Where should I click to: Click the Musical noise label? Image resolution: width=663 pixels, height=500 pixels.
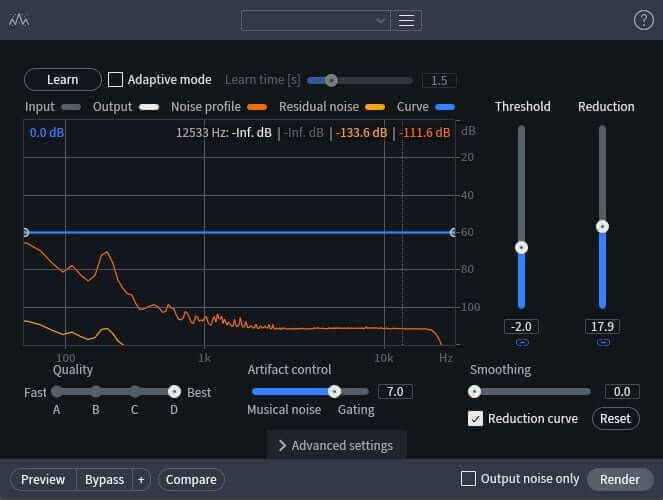click(x=284, y=410)
